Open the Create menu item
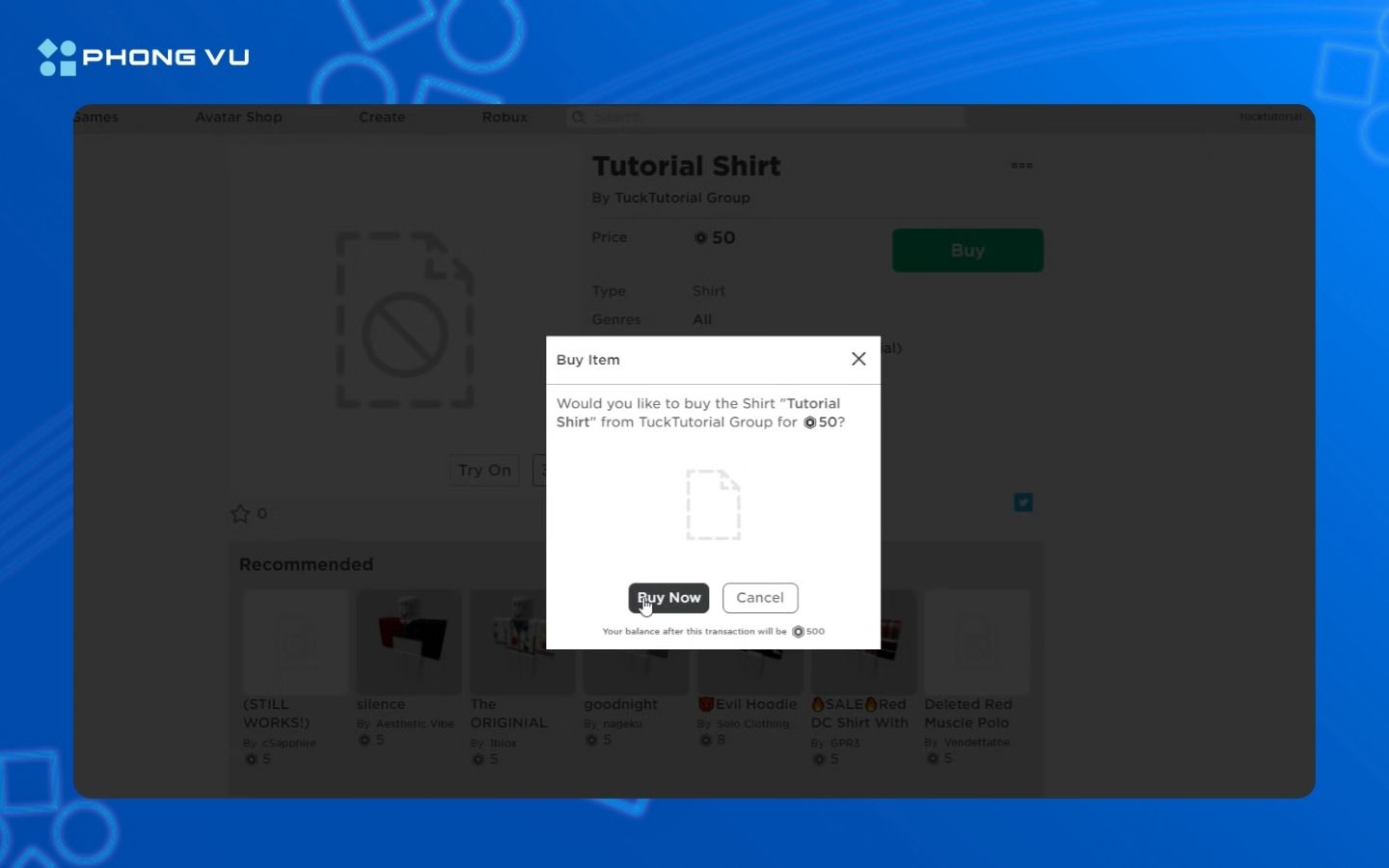The width and height of the screenshot is (1389, 868). [x=382, y=118]
